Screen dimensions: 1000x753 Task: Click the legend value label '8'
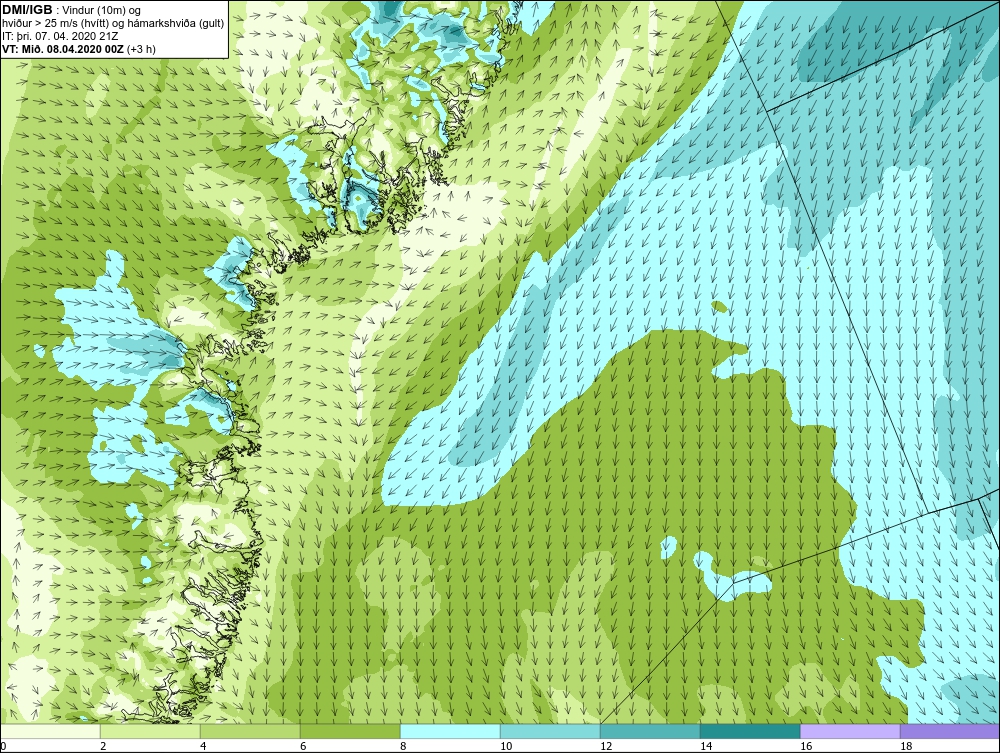(403, 746)
